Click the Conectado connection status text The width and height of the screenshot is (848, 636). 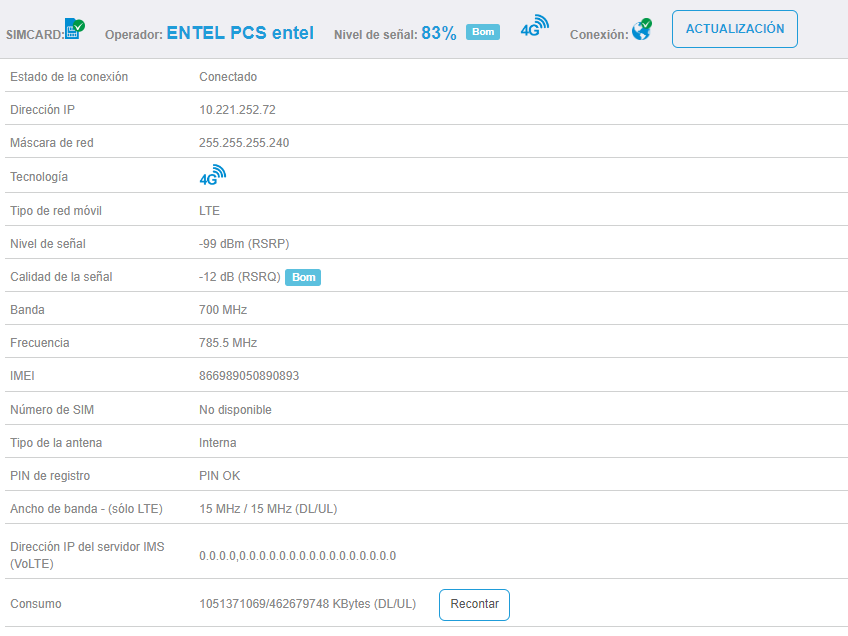pyautogui.click(x=228, y=77)
